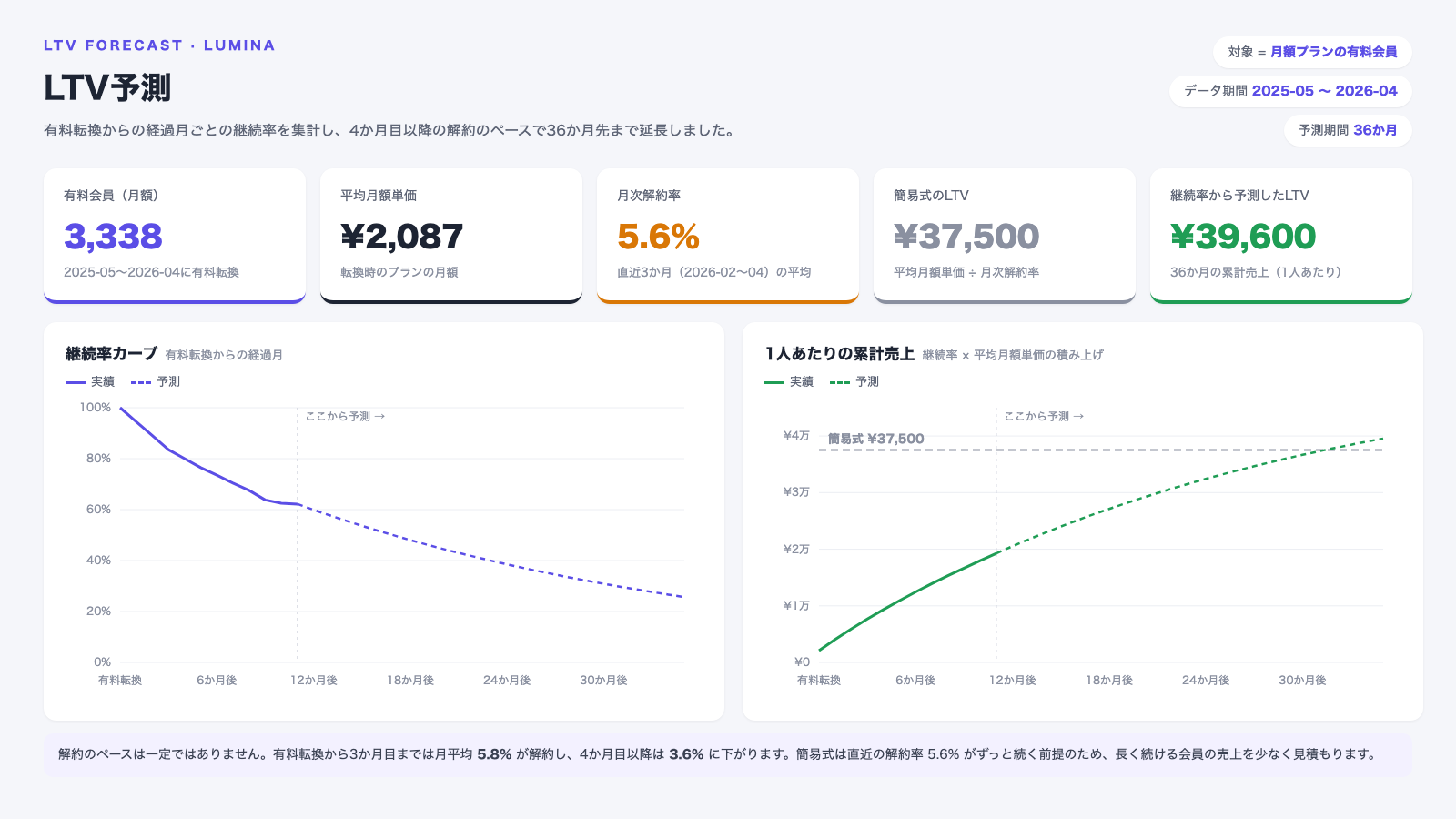Click the 36か月の累計売上（1人あたり）caption
The image size is (1456, 819).
tap(1256, 272)
